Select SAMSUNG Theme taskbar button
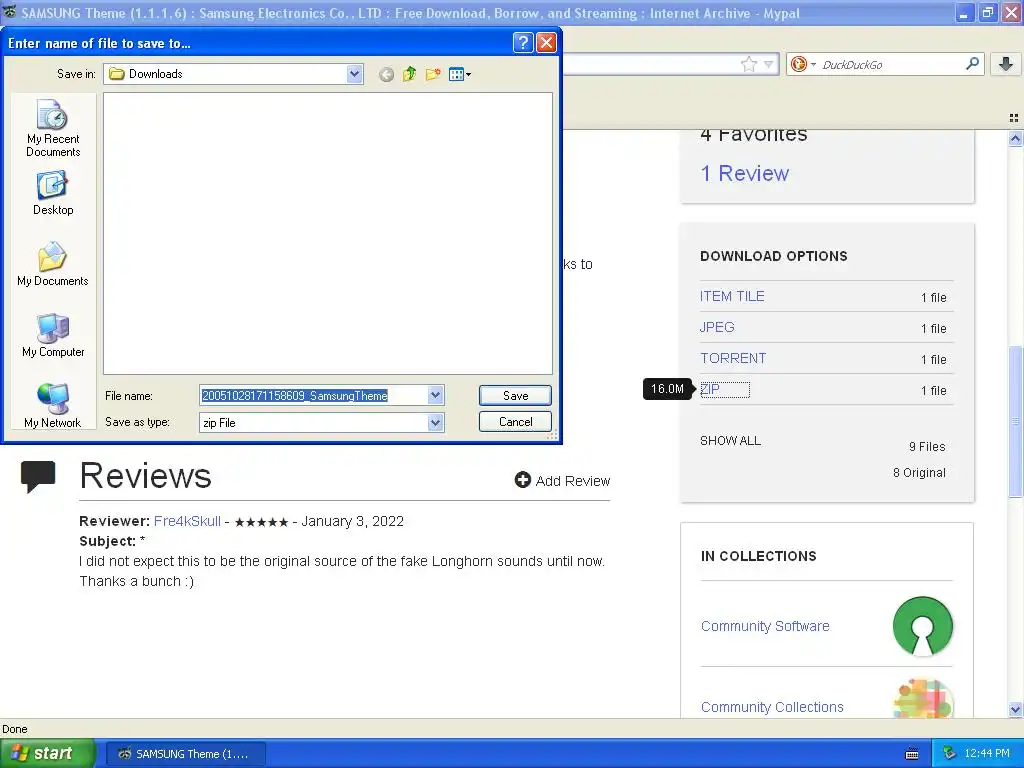The width and height of the screenshot is (1024, 768). (x=185, y=754)
